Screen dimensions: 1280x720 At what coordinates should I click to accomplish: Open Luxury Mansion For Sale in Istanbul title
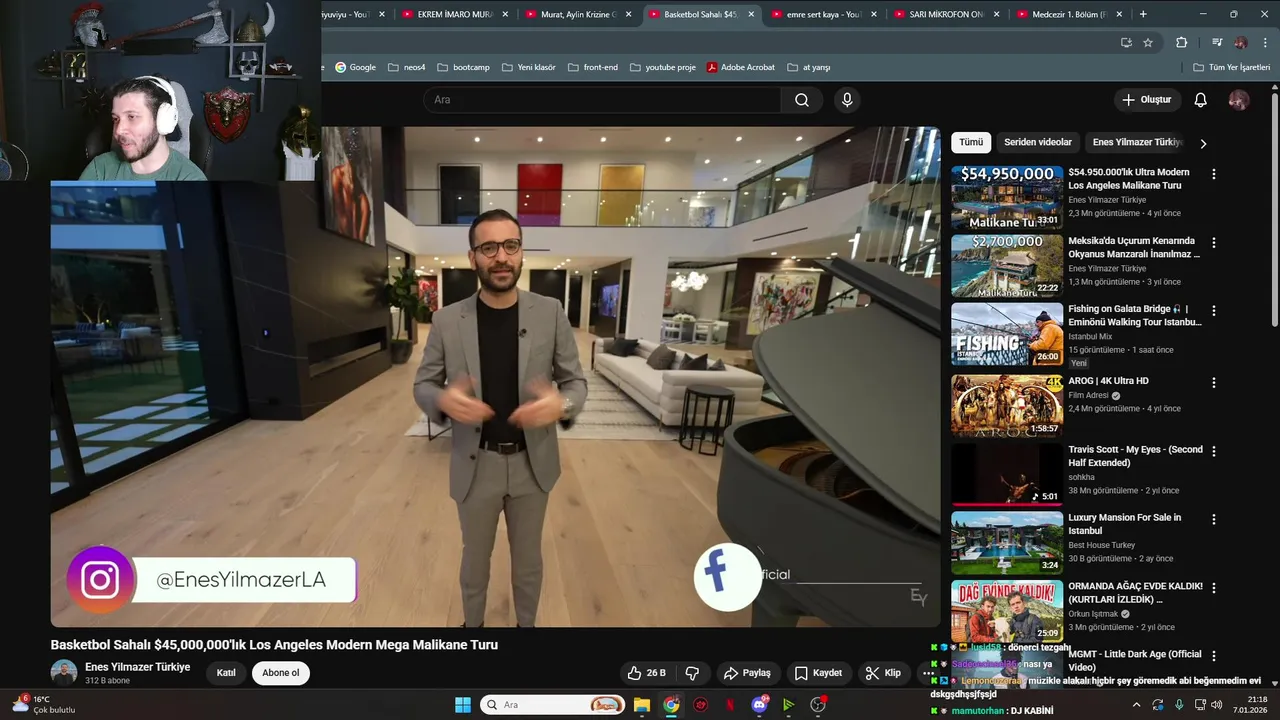pos(1124,524)
